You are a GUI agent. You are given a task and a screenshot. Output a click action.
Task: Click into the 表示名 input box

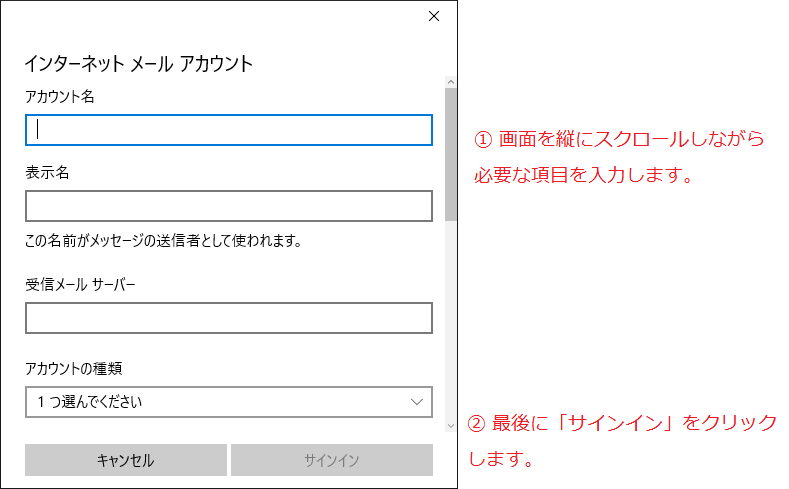229,206
